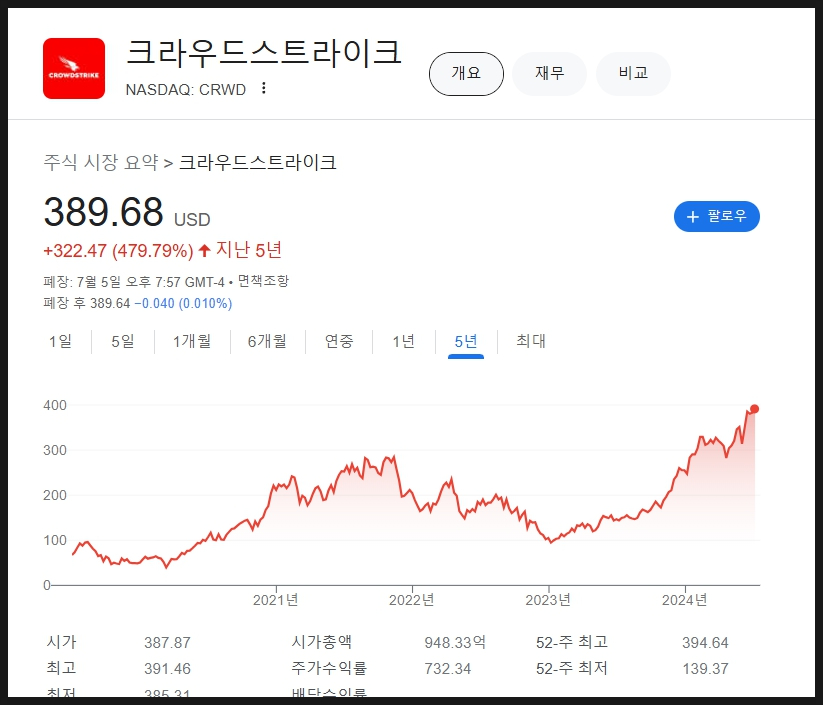Click the 크라우드스트라이크 page title

pyautogui.click(x=264, y=52)
